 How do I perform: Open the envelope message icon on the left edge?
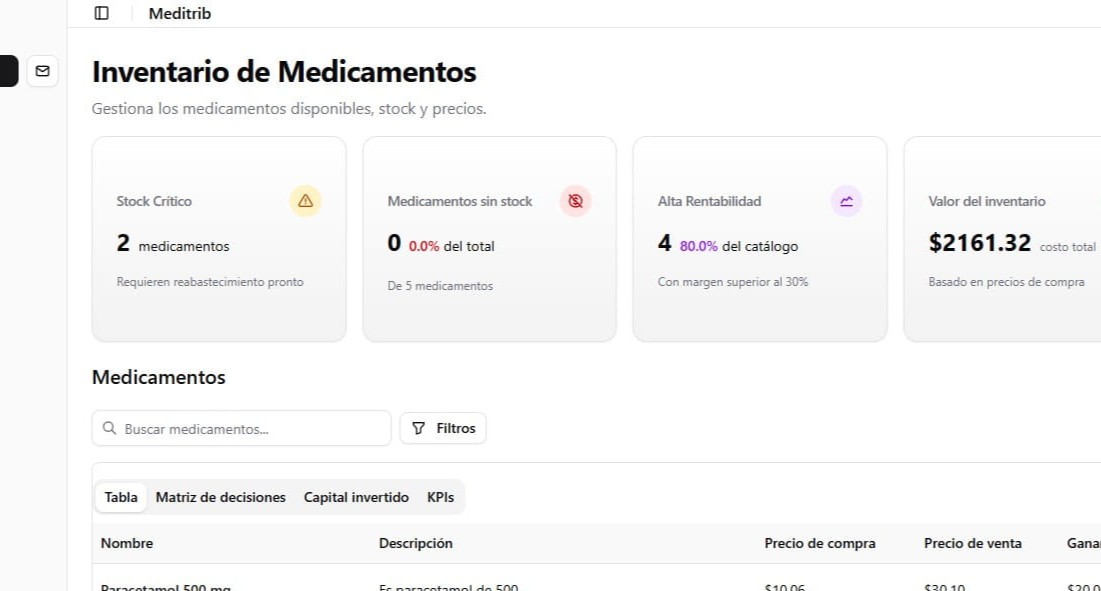[x=42, y=71]
